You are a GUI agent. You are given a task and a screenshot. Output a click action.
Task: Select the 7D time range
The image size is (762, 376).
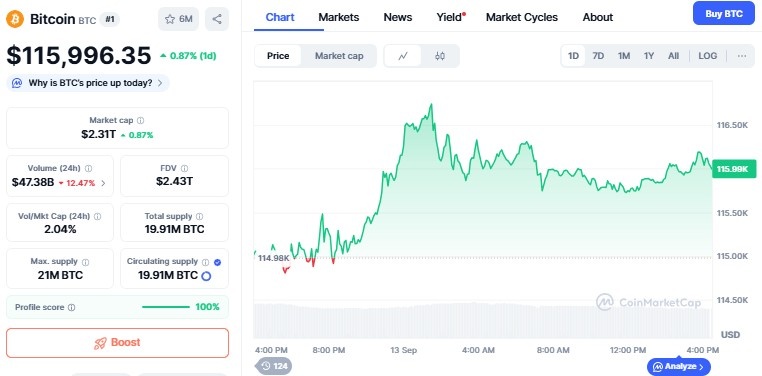coord(598,56)
